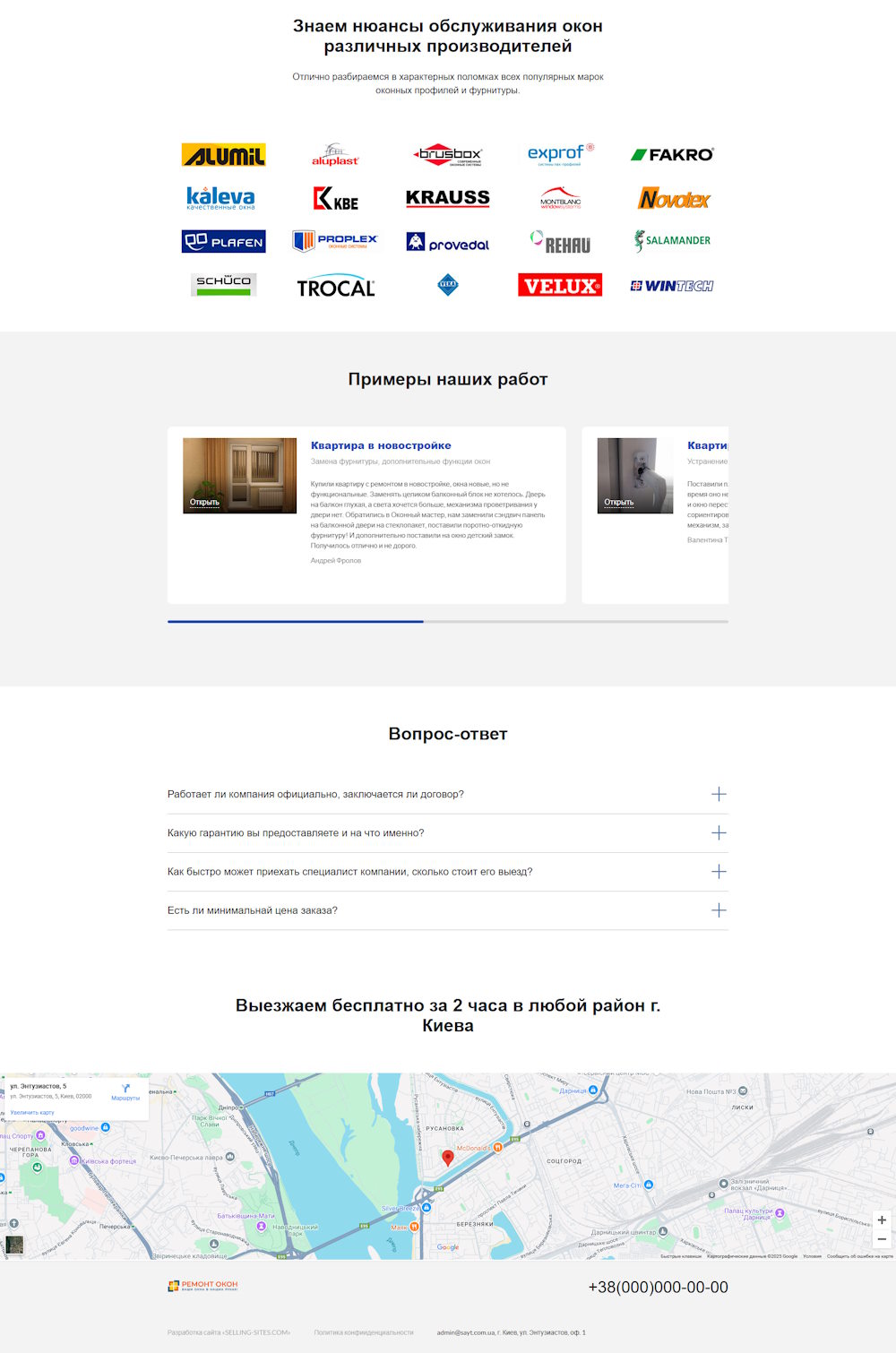Expand question about warranty (гарантию)

point(448,833)
